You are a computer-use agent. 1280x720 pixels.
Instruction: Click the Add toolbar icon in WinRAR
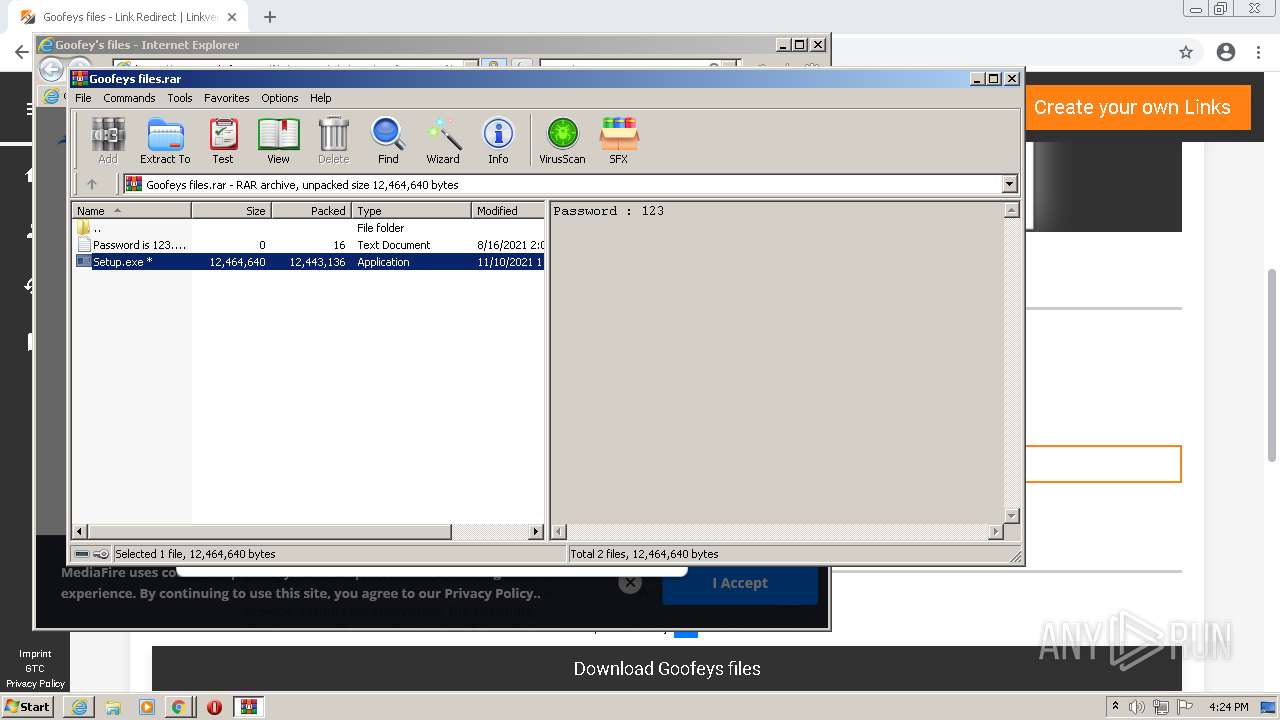107,140
